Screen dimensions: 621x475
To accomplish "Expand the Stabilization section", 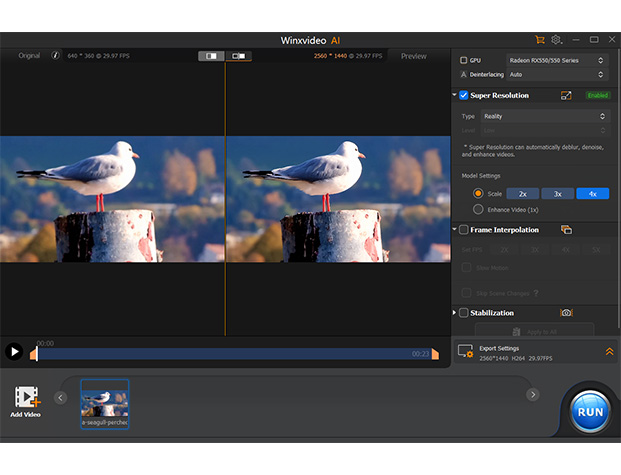I will [x=454, y=313].
